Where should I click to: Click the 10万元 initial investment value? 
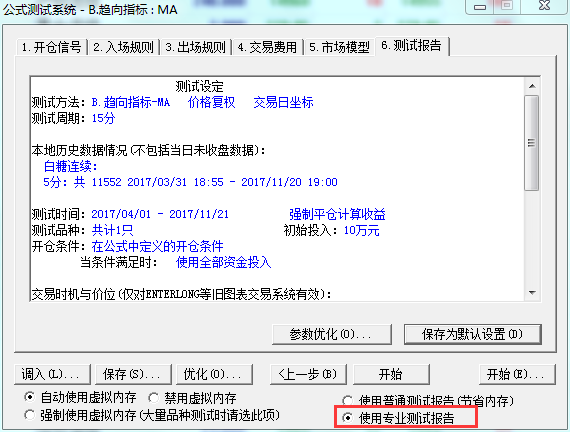click(x=361, y=230)
